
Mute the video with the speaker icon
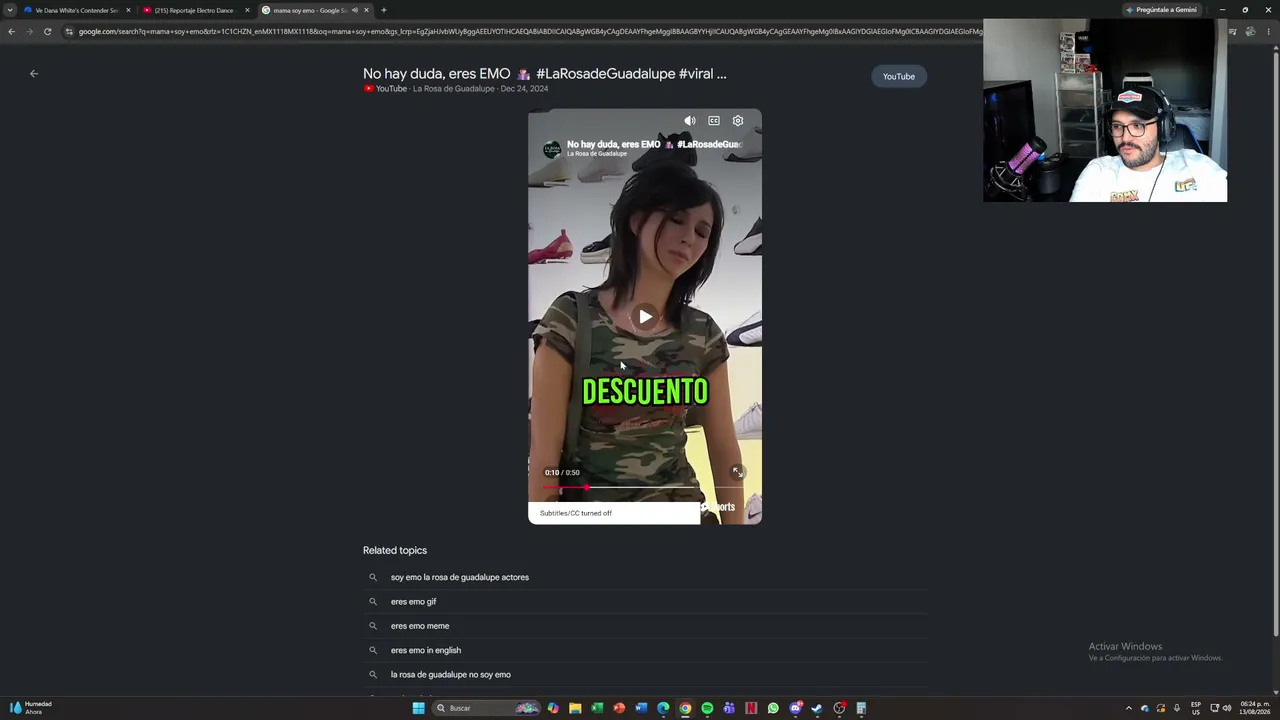(690, 121)
